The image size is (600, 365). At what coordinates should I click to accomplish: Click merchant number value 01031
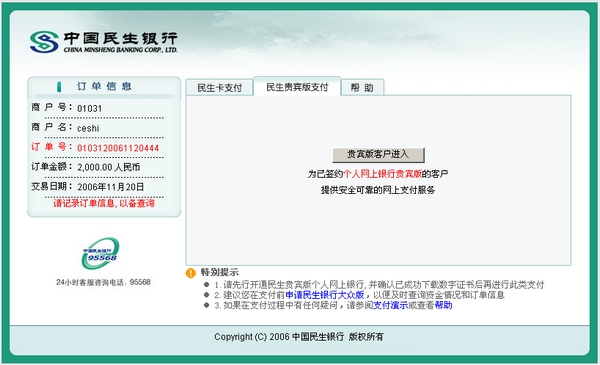point(90,109)
